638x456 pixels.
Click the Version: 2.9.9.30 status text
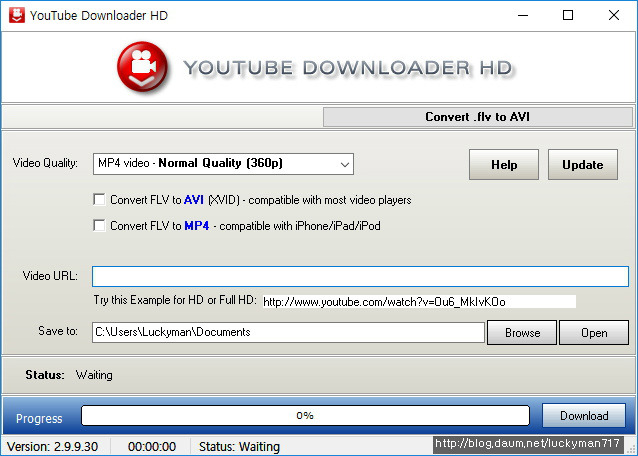(x=52, y=446)
